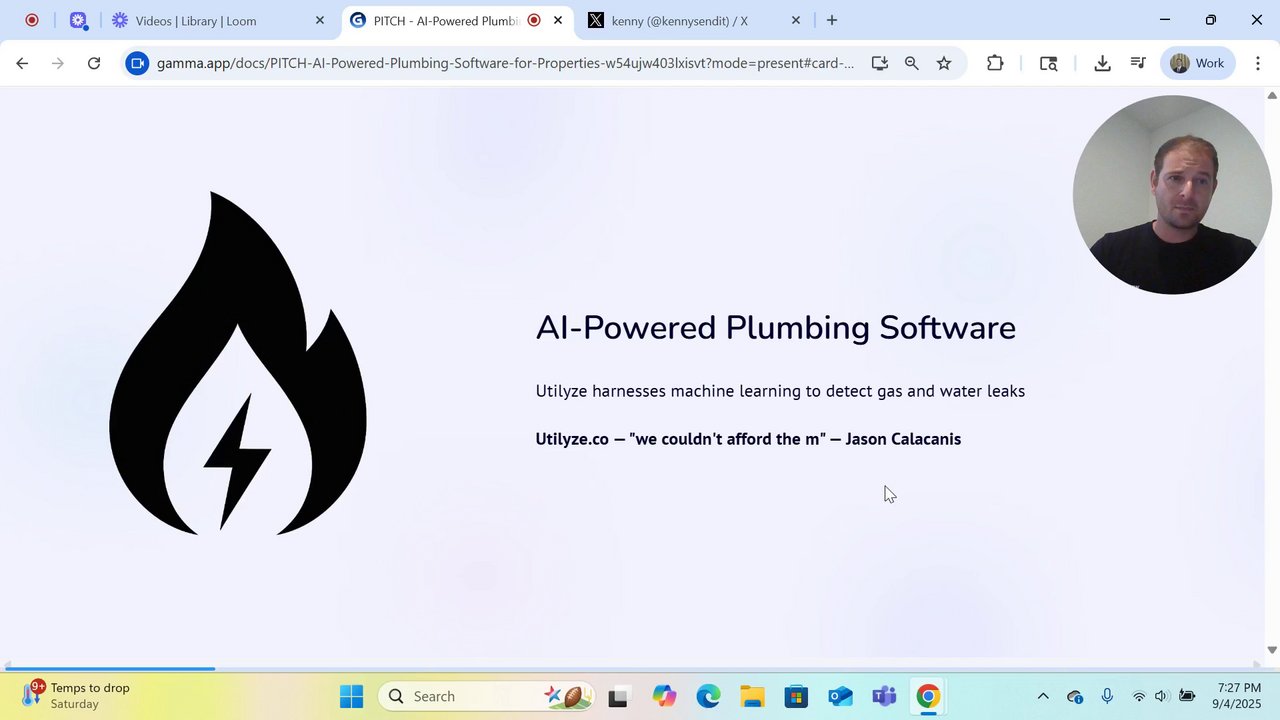
Task: Click the address bar URL field
Action: (505, 63)
